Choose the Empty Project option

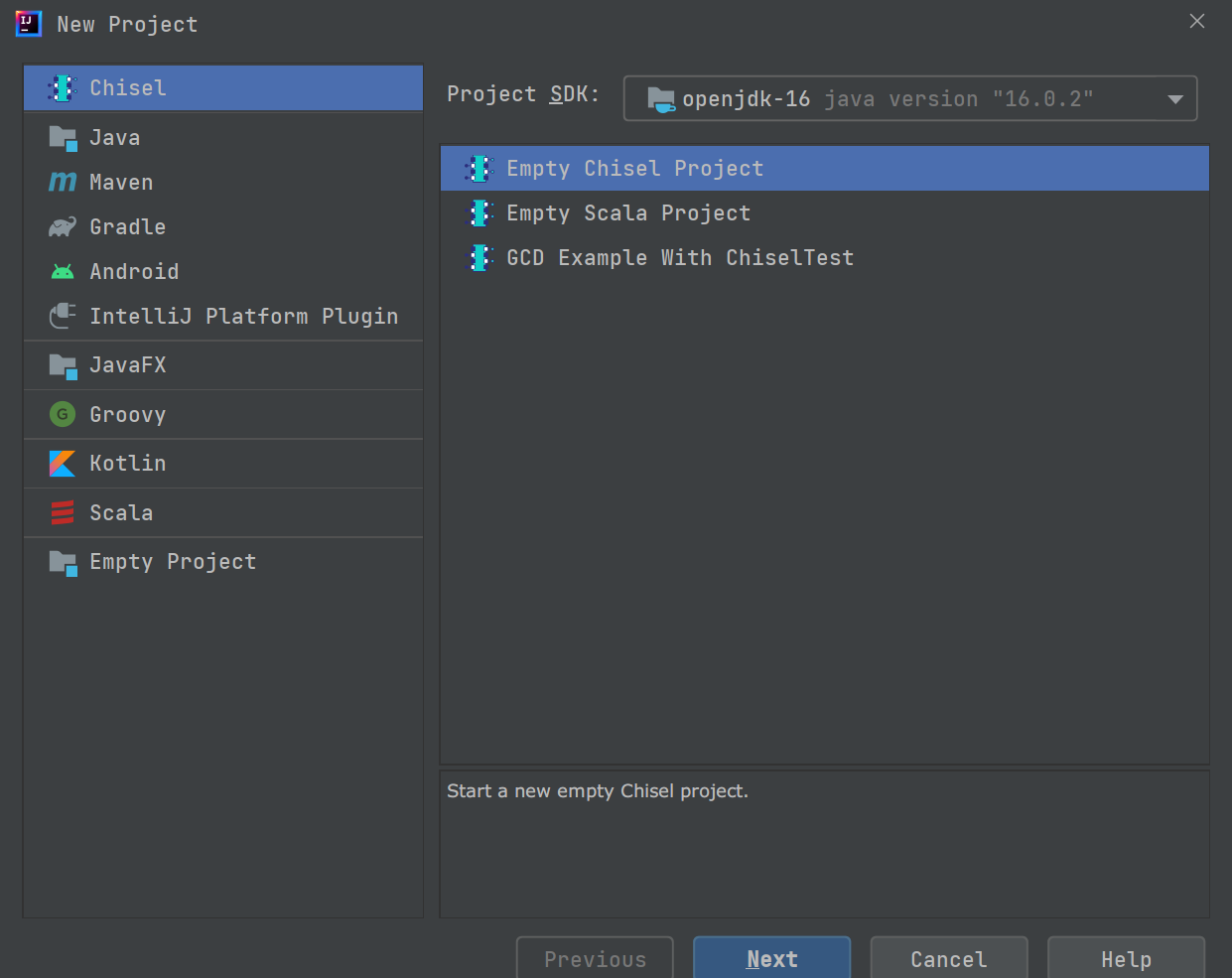coord(223,562)
